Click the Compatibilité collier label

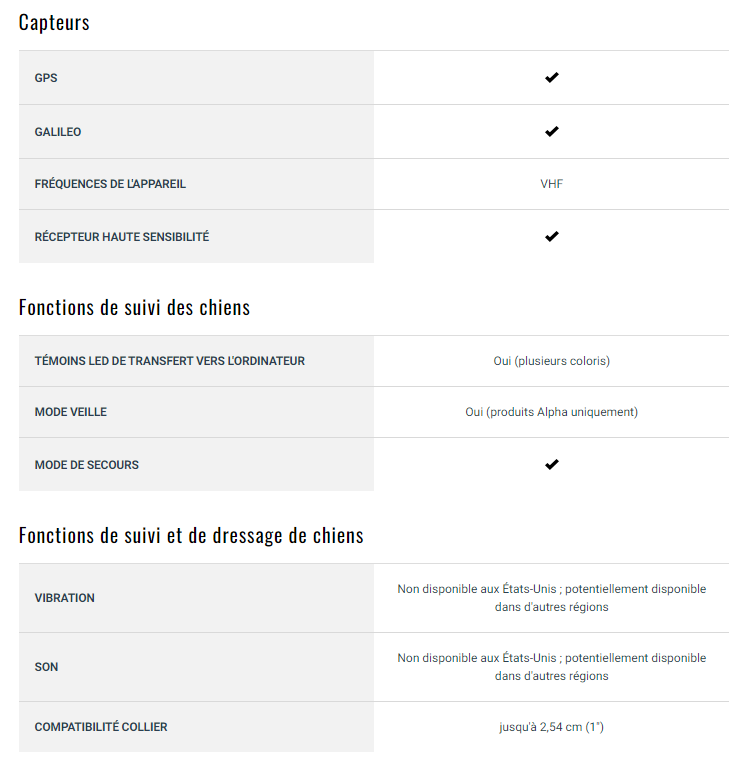tap(101, 727)
